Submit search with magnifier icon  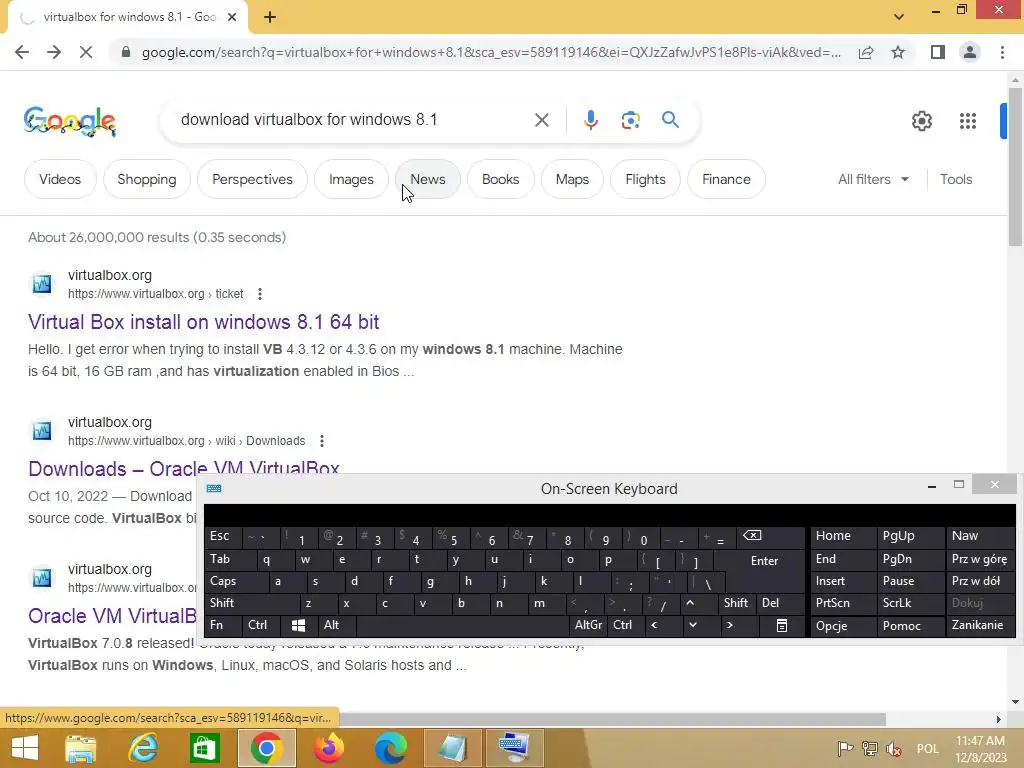click(670, 120)
